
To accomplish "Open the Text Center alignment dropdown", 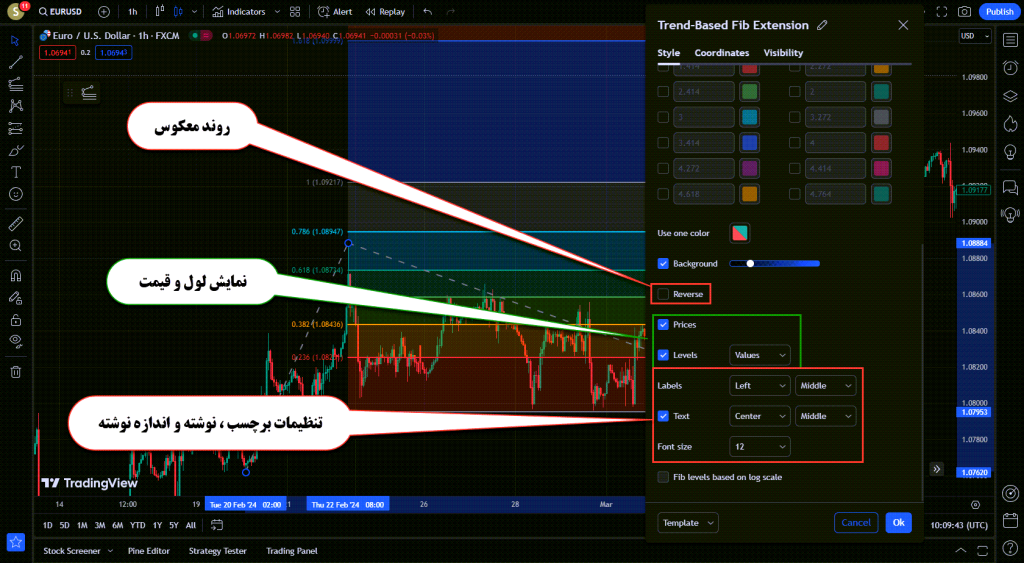I will pos(760,416).
